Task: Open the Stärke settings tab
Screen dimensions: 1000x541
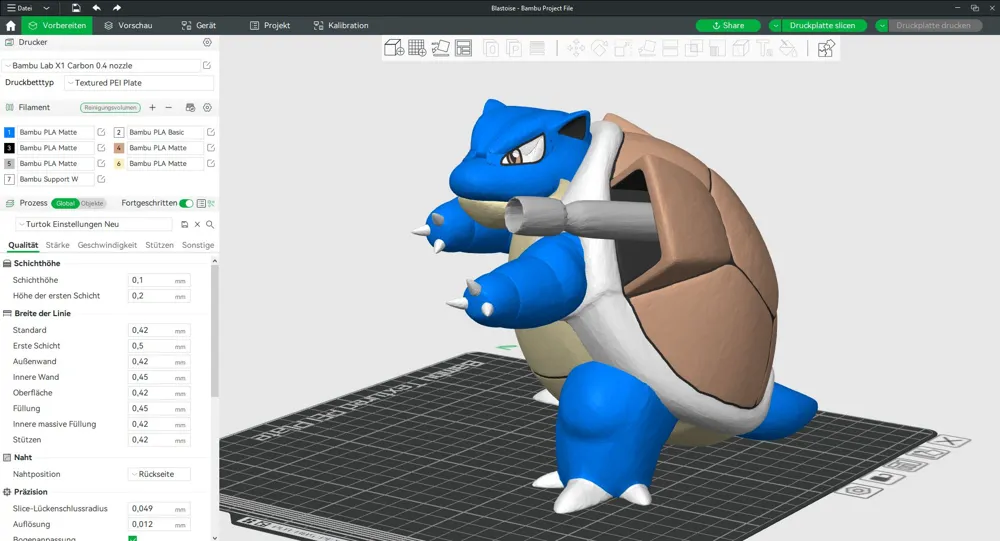Action: (x=57, y=245)
